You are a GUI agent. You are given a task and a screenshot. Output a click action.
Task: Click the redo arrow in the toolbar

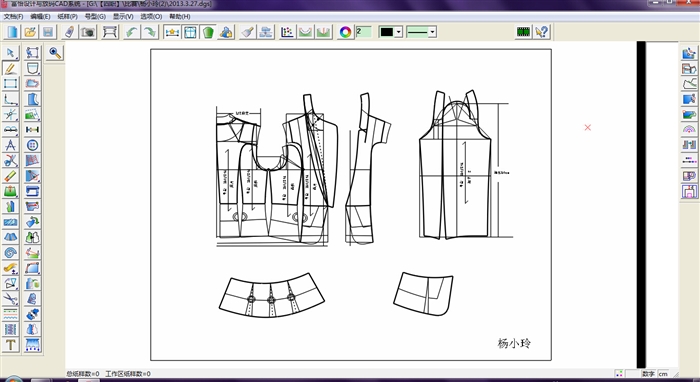pos(150,32)
